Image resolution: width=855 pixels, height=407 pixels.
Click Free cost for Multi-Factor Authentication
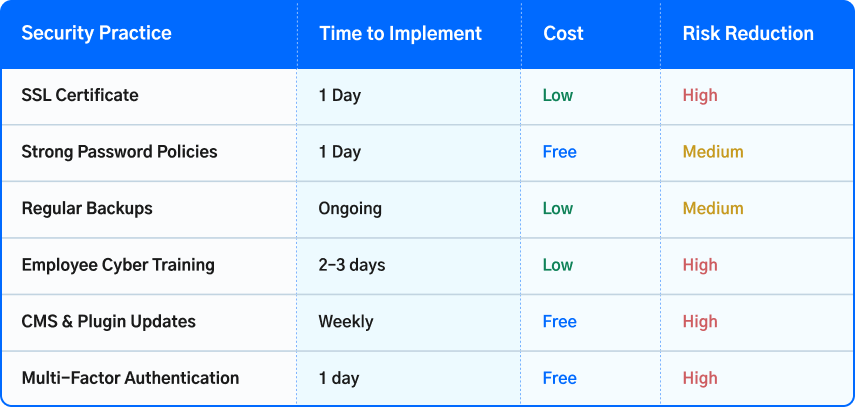pyautogui.click(x=559, y=378)
